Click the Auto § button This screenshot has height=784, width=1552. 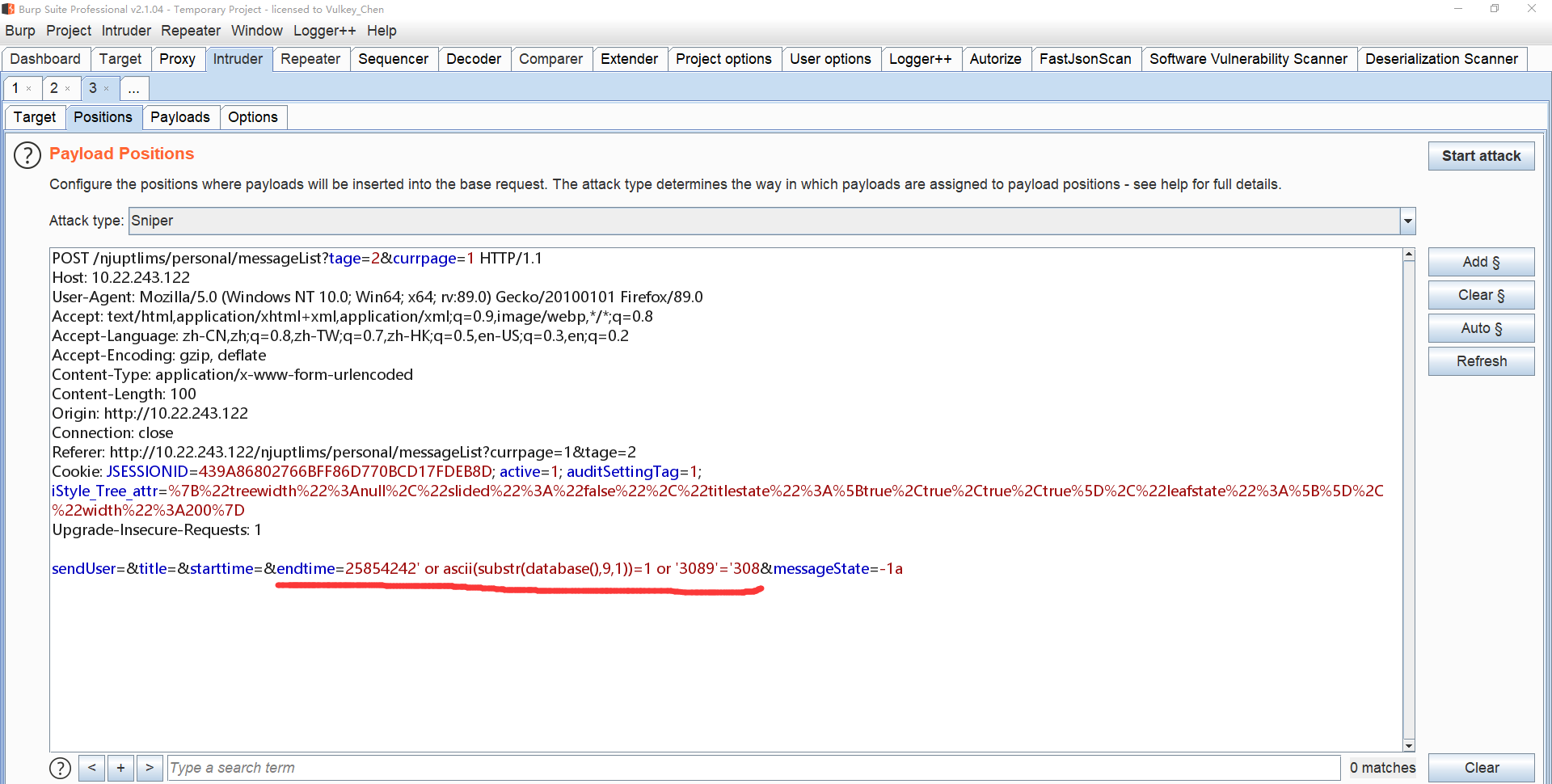[1481, 328]
